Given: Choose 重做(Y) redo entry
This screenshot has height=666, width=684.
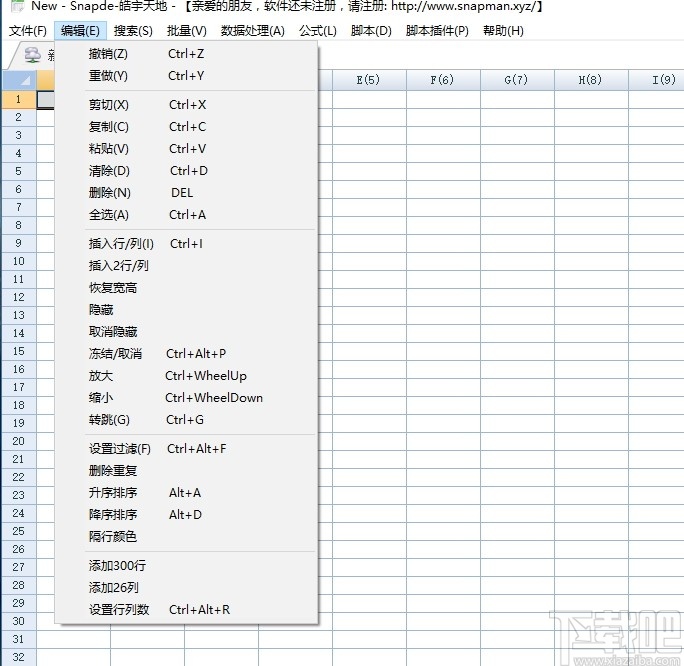Looking at the screenshot, I should 187,76.
